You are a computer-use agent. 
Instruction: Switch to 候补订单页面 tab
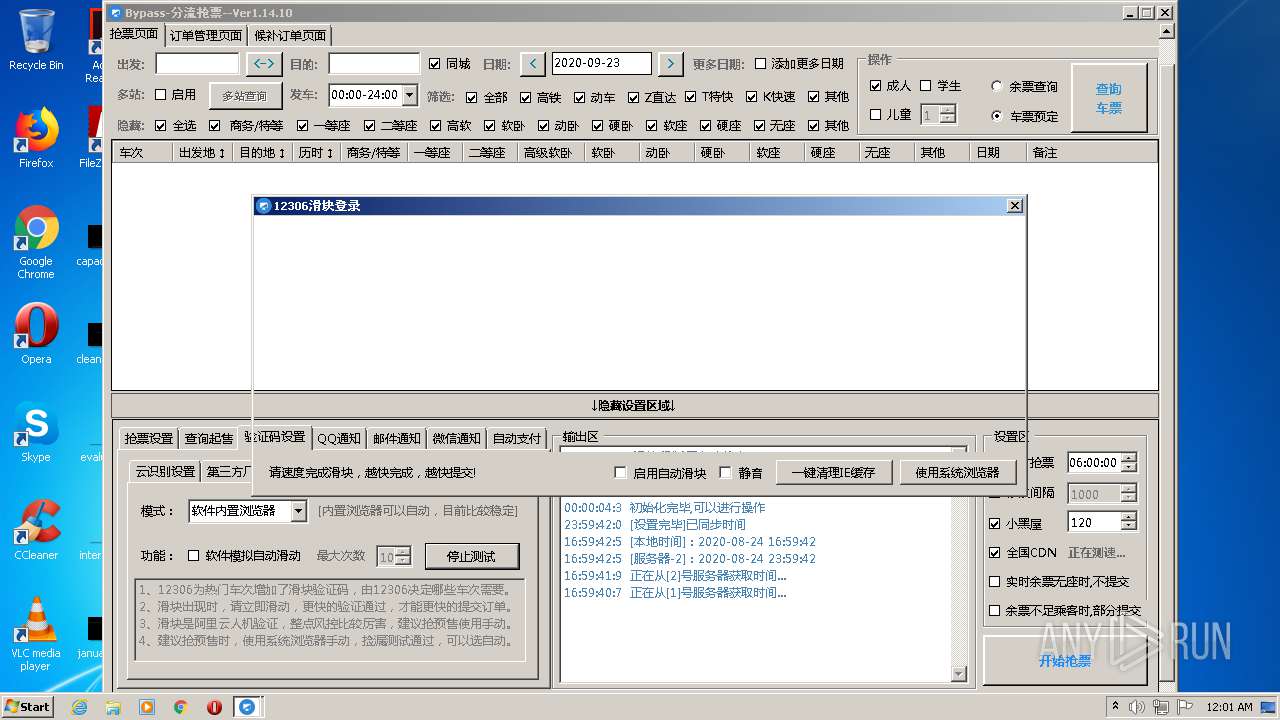[x=290, y=35]
